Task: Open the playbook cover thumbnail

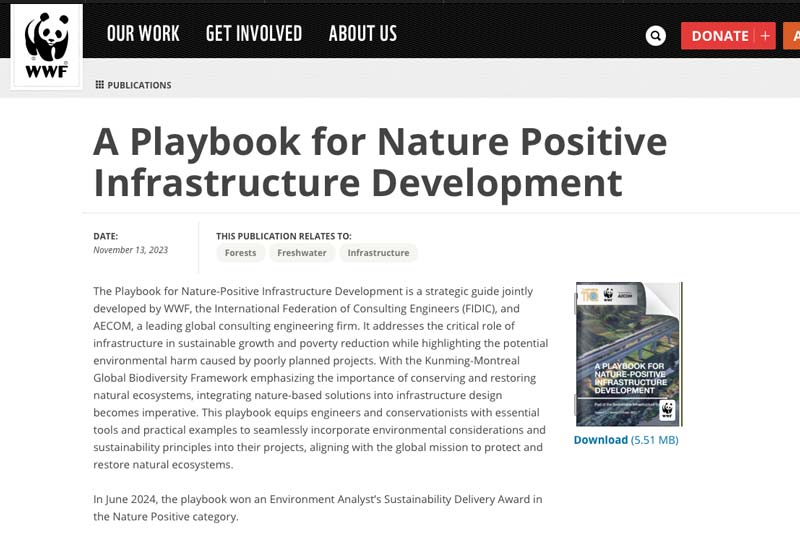Action: 628,354
